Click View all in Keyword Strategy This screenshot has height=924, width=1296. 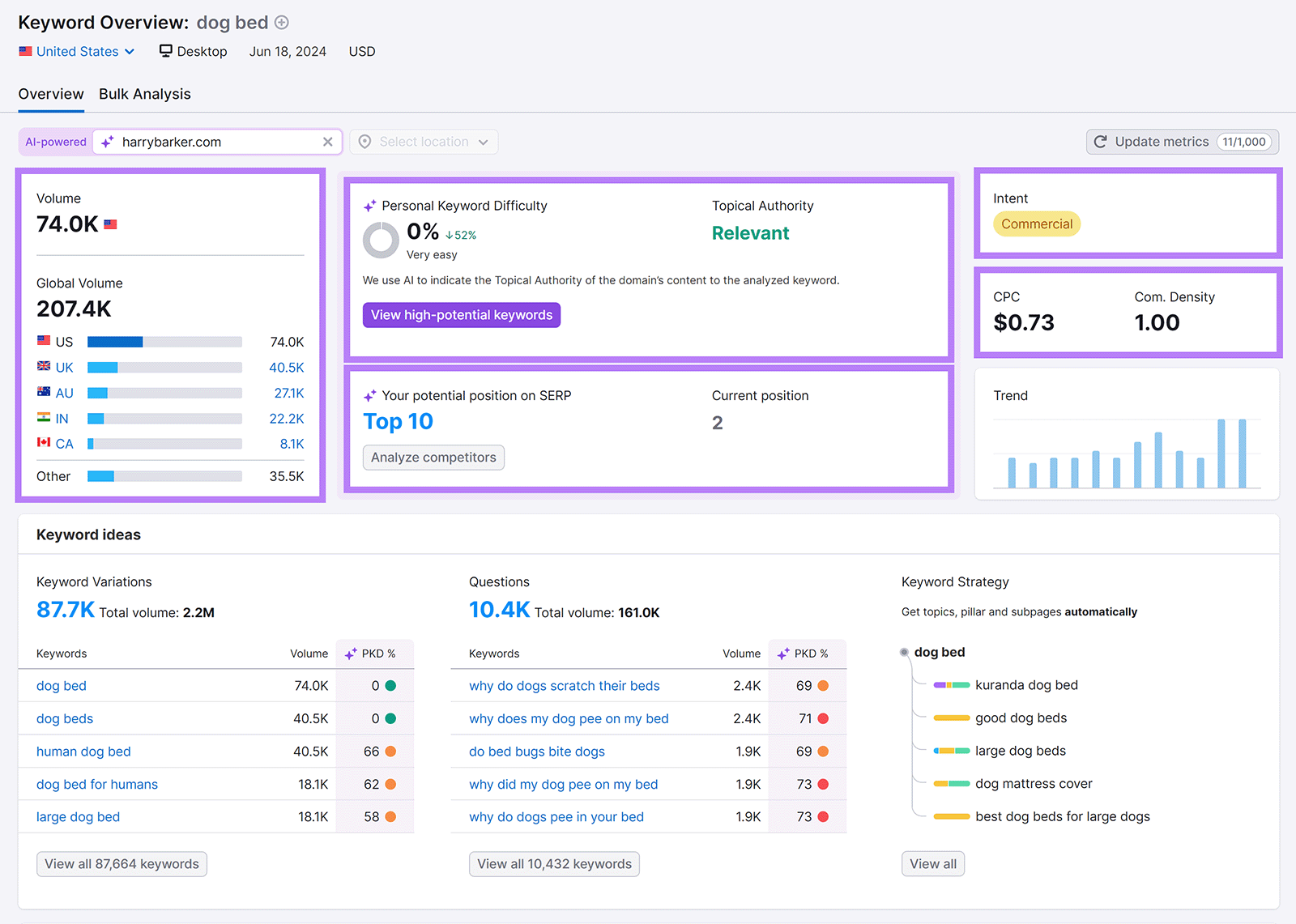point(933,864)
